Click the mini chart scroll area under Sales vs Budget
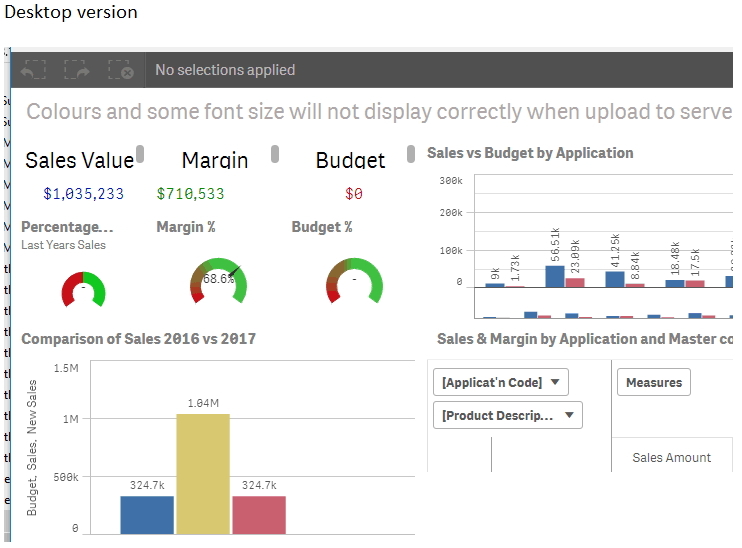The width and height of the screenshot is (742, 548). [603, 303]
